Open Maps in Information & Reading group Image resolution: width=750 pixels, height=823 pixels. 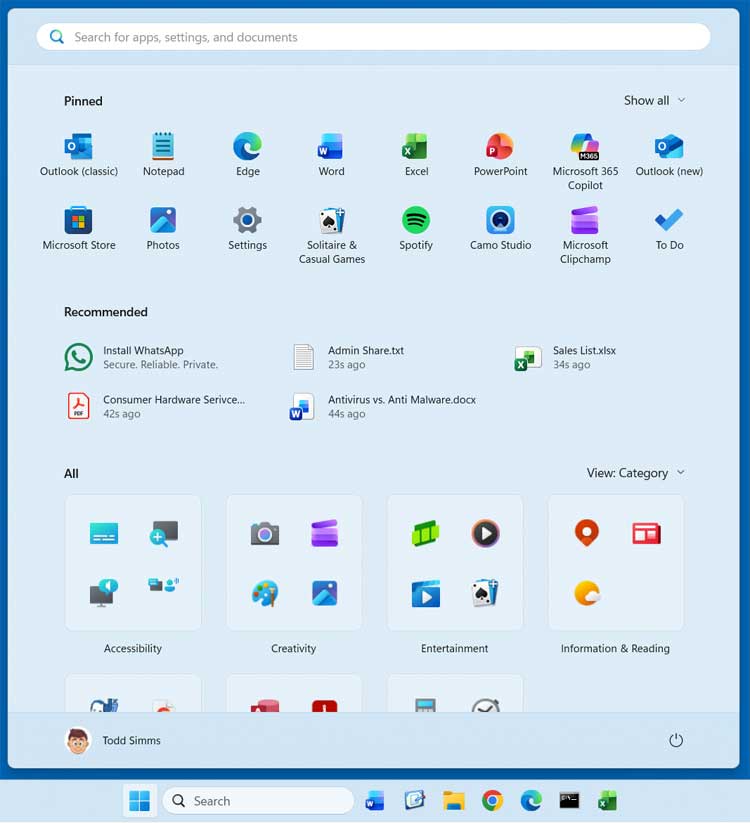click(x=587, y=533)
